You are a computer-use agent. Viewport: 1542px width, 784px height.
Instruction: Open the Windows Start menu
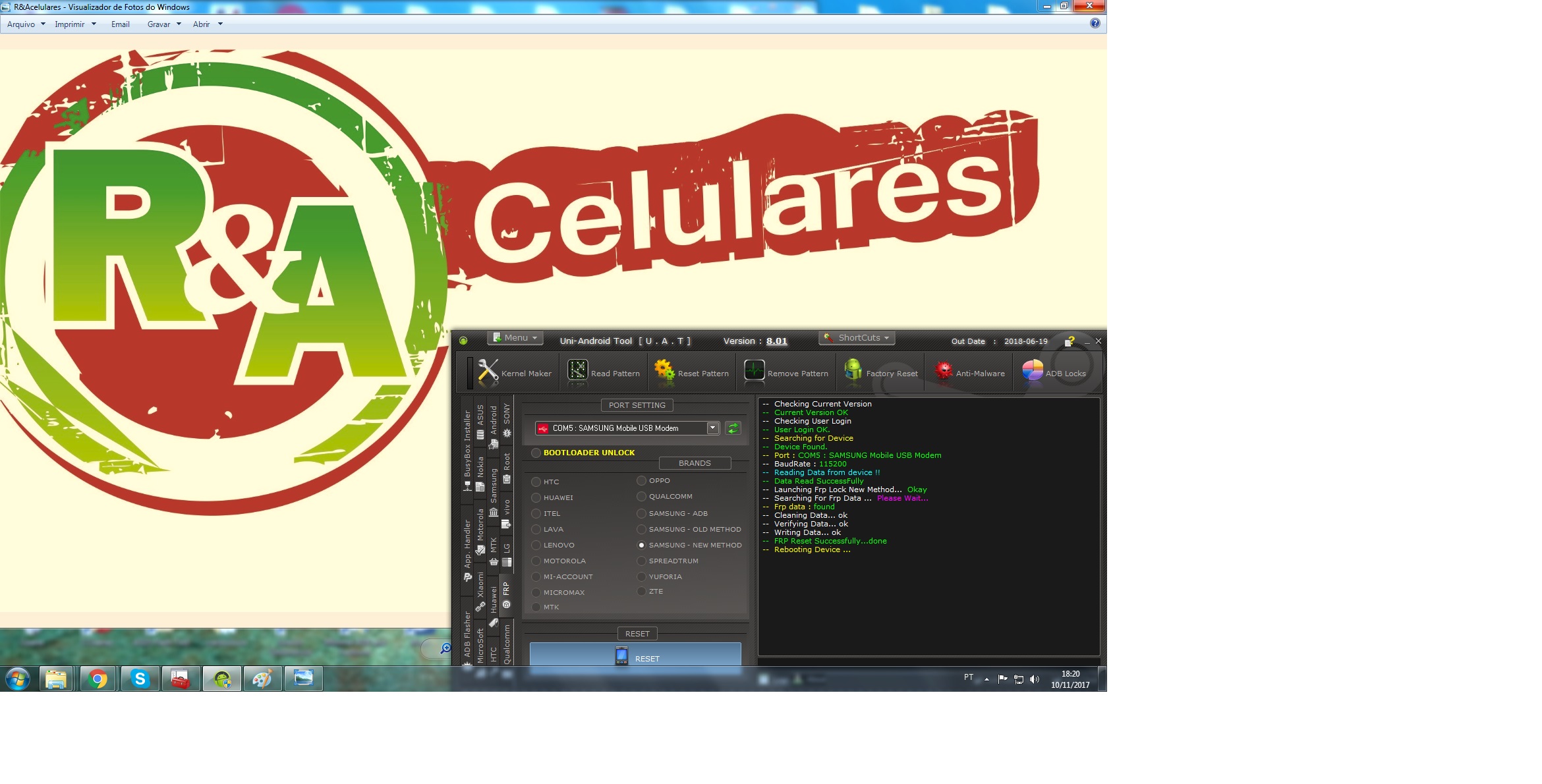(x=18, y=679)
